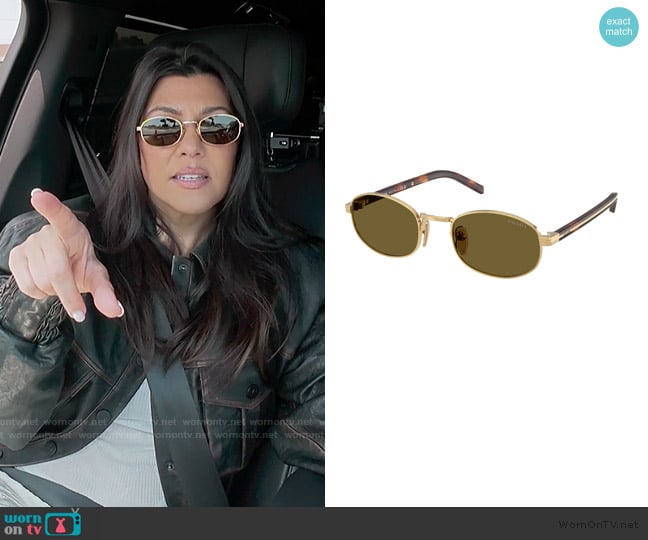The height and width of the screenshot is (540, 648).
Task: Click the Worn on TV logo
Action: pos(43,523)
